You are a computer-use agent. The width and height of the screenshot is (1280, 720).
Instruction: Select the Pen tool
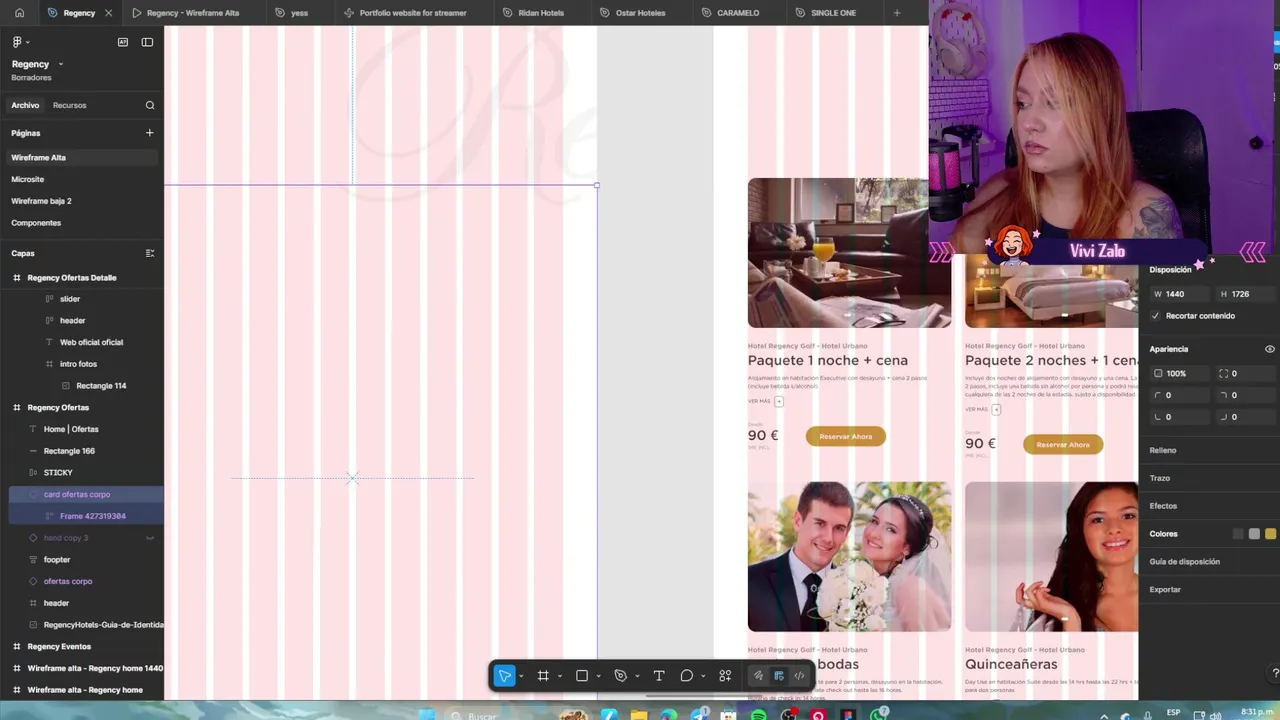tap(620, 676)
